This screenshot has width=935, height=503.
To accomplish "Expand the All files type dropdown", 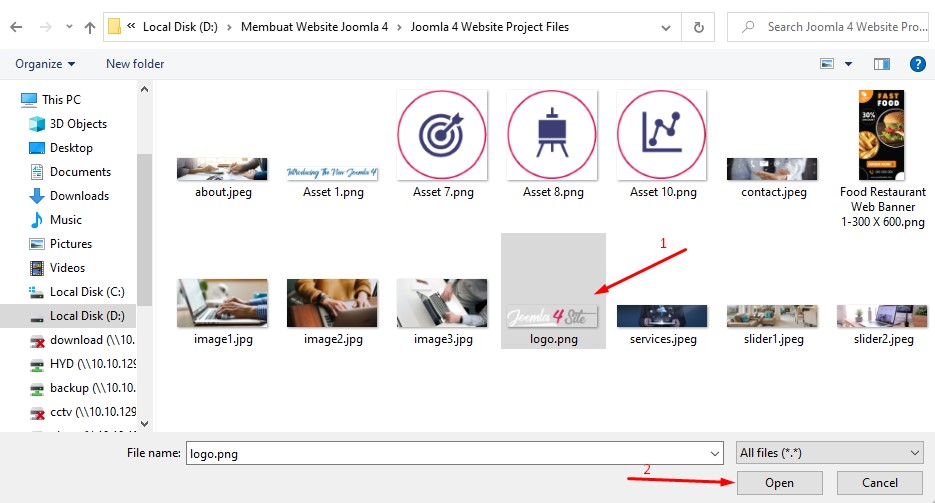I will tap(828, 453).
